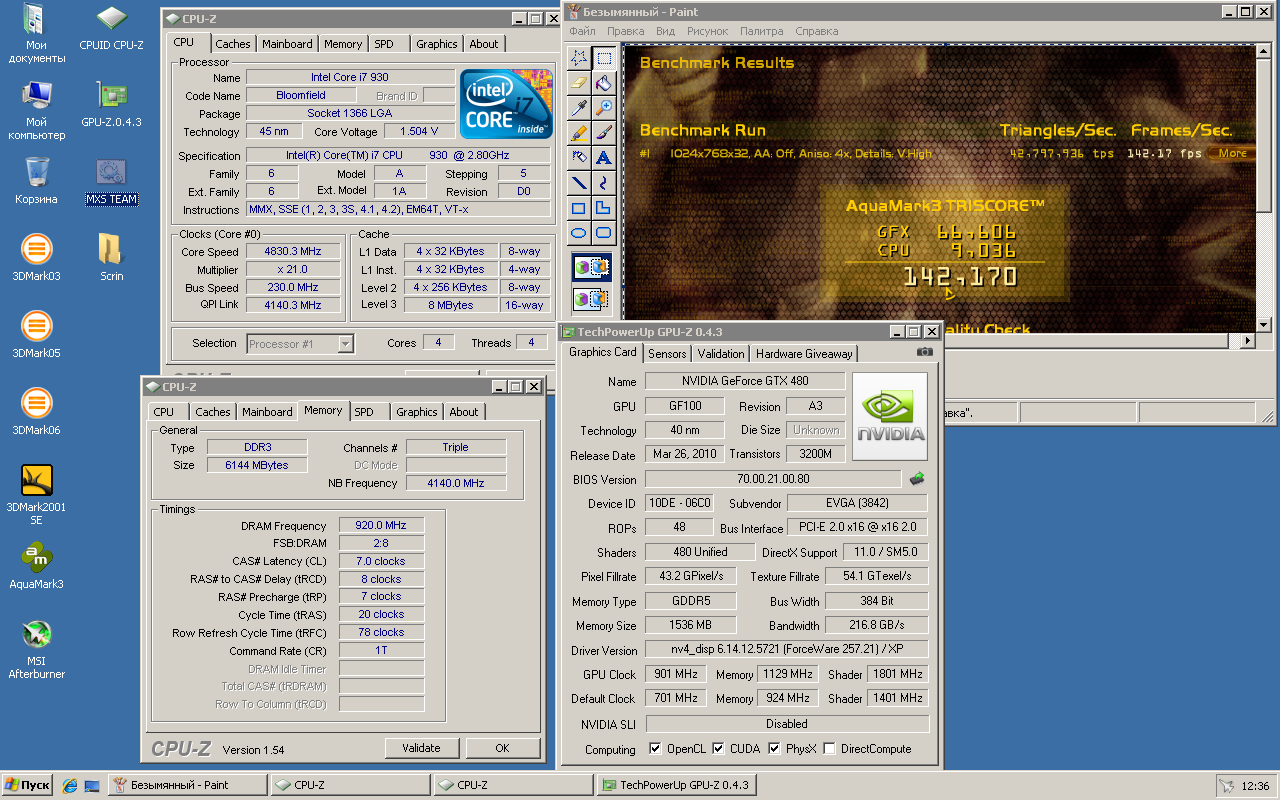Select the Eraser tool in Paint

pos(579,83)
